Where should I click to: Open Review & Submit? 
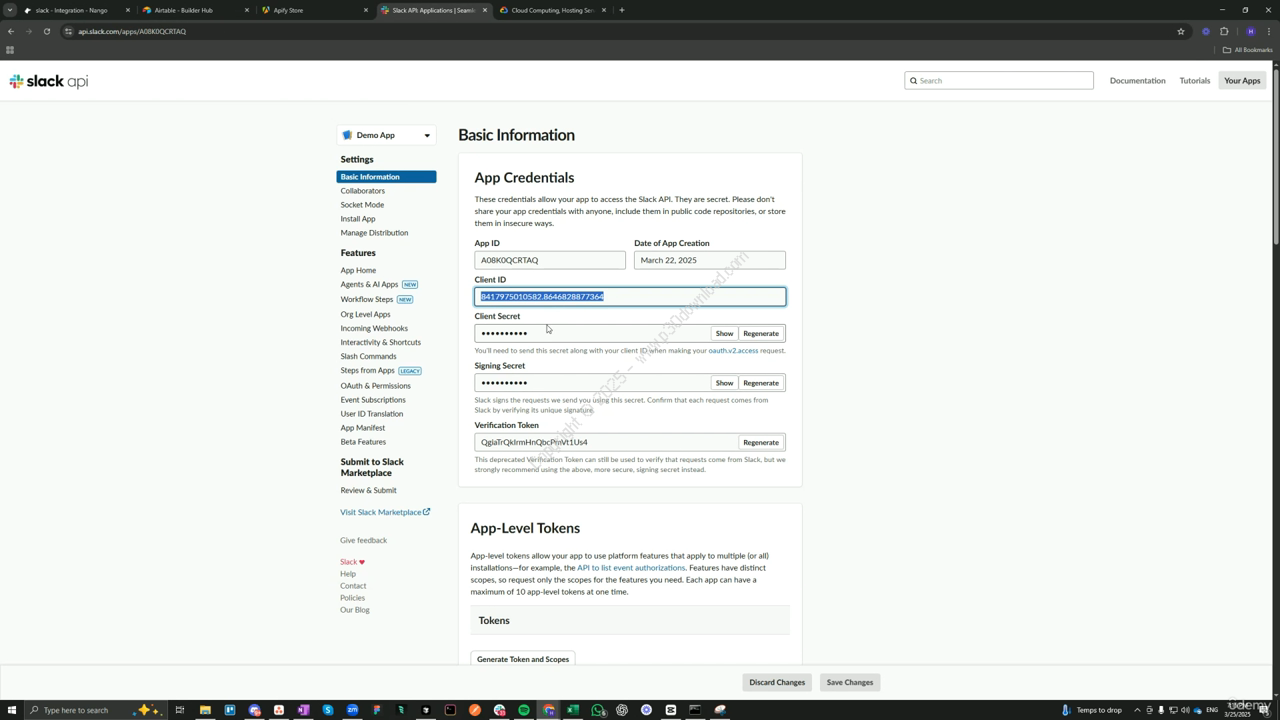tap(368, 491)
